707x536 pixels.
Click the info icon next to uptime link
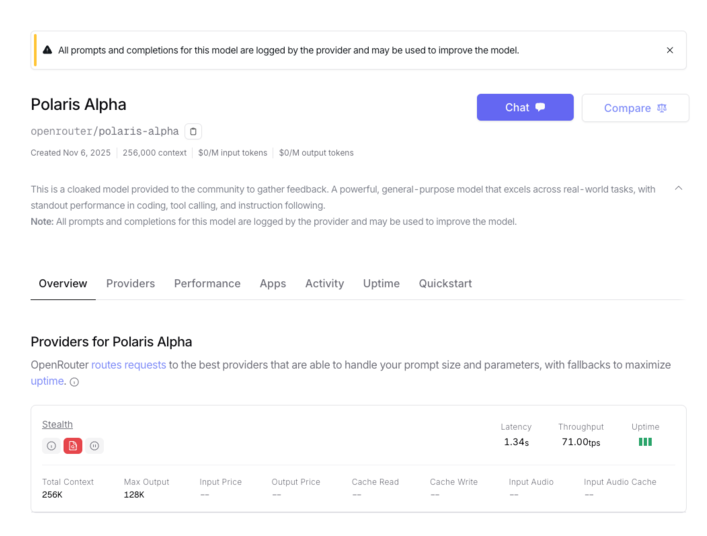click(74, 382)
